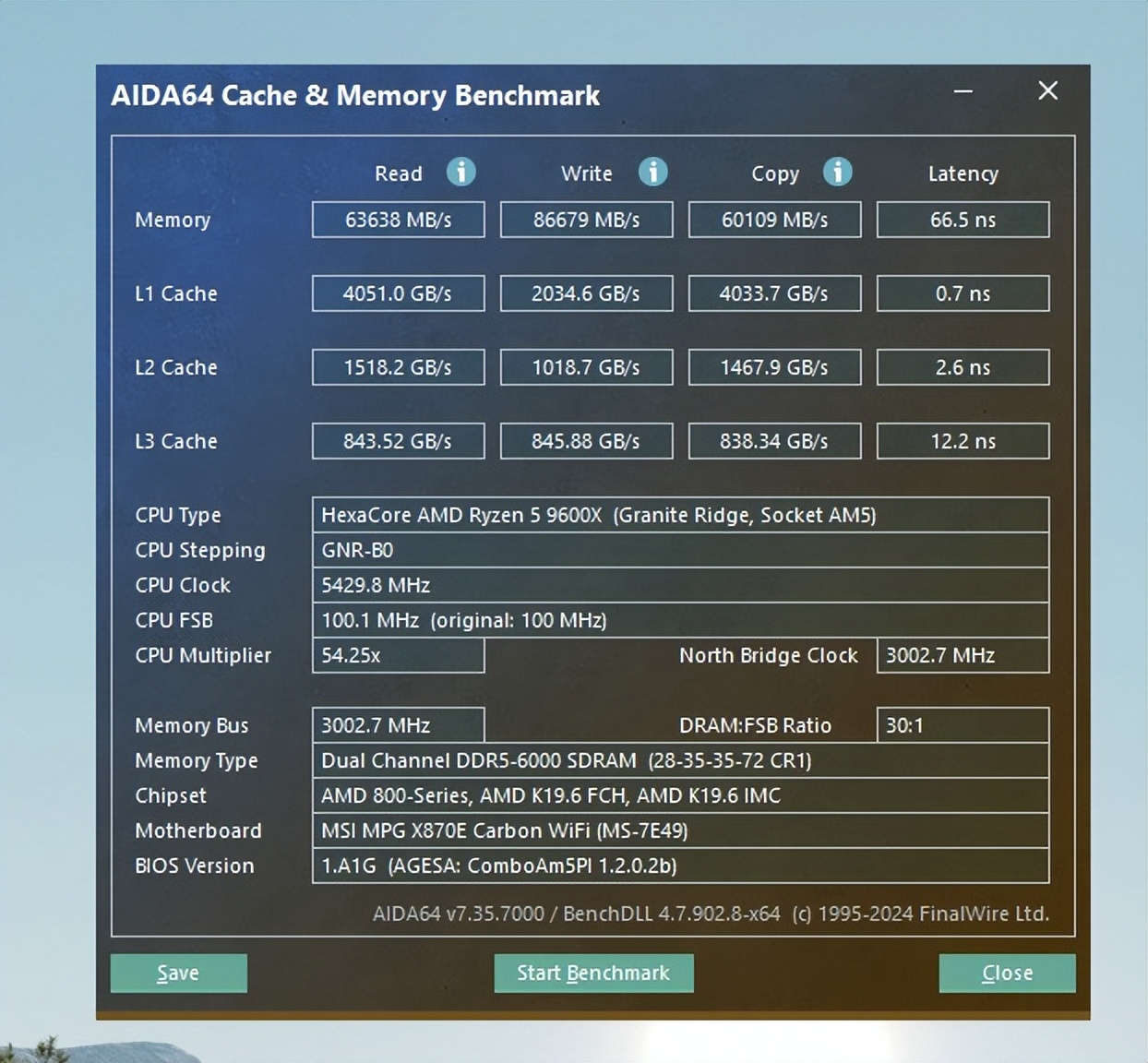
Task: Click the L2 Cache write value 1018.7 GB/s
Action: tap(586, 367)
